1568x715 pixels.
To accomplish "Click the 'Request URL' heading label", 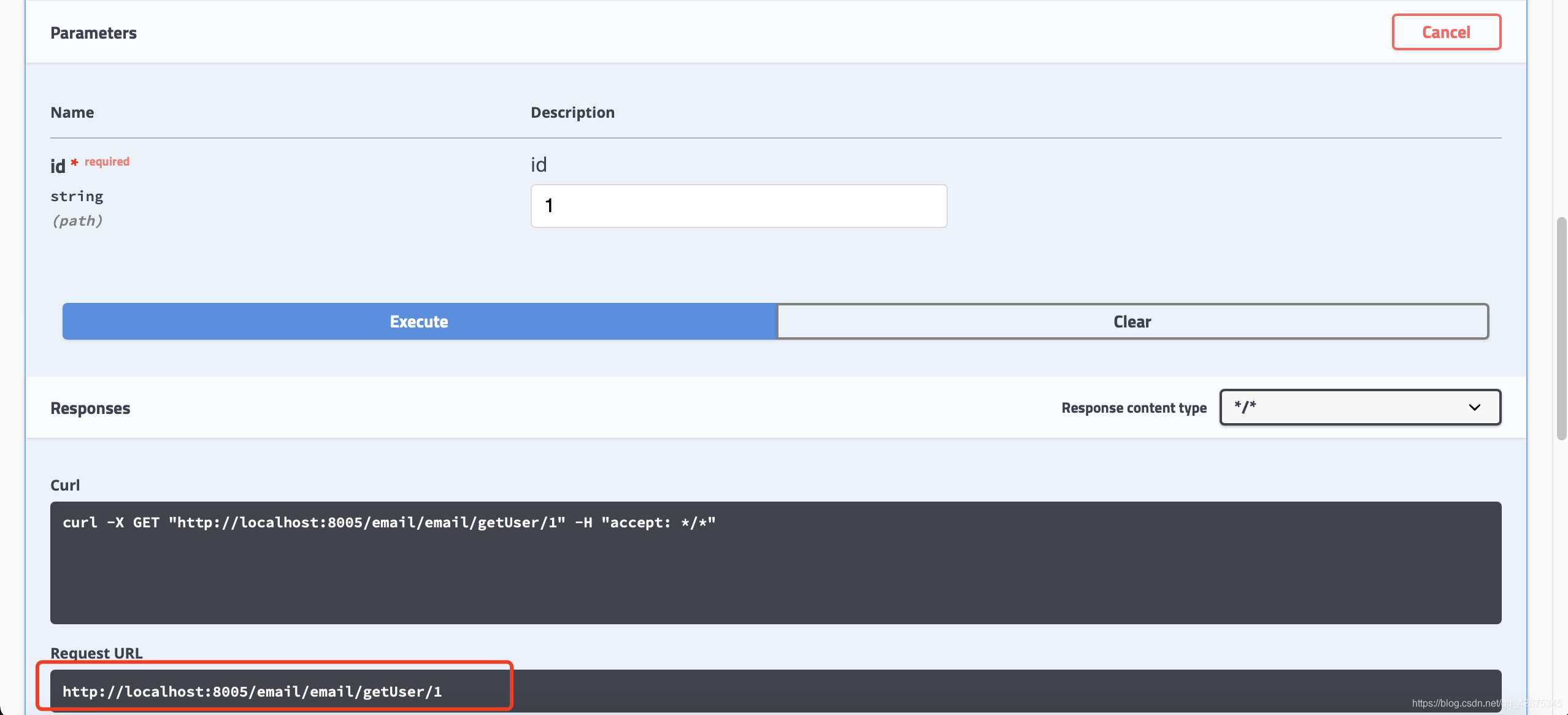I will [96, 653].
